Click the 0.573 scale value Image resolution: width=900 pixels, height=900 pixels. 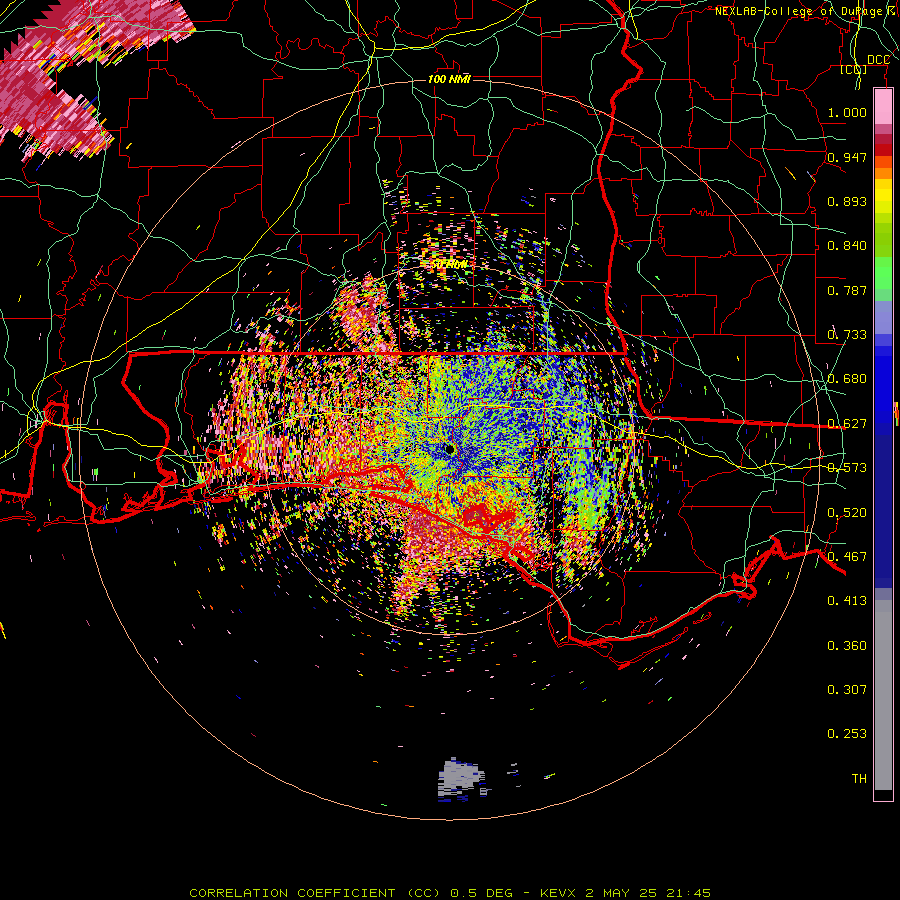click(x=847, y=468)
